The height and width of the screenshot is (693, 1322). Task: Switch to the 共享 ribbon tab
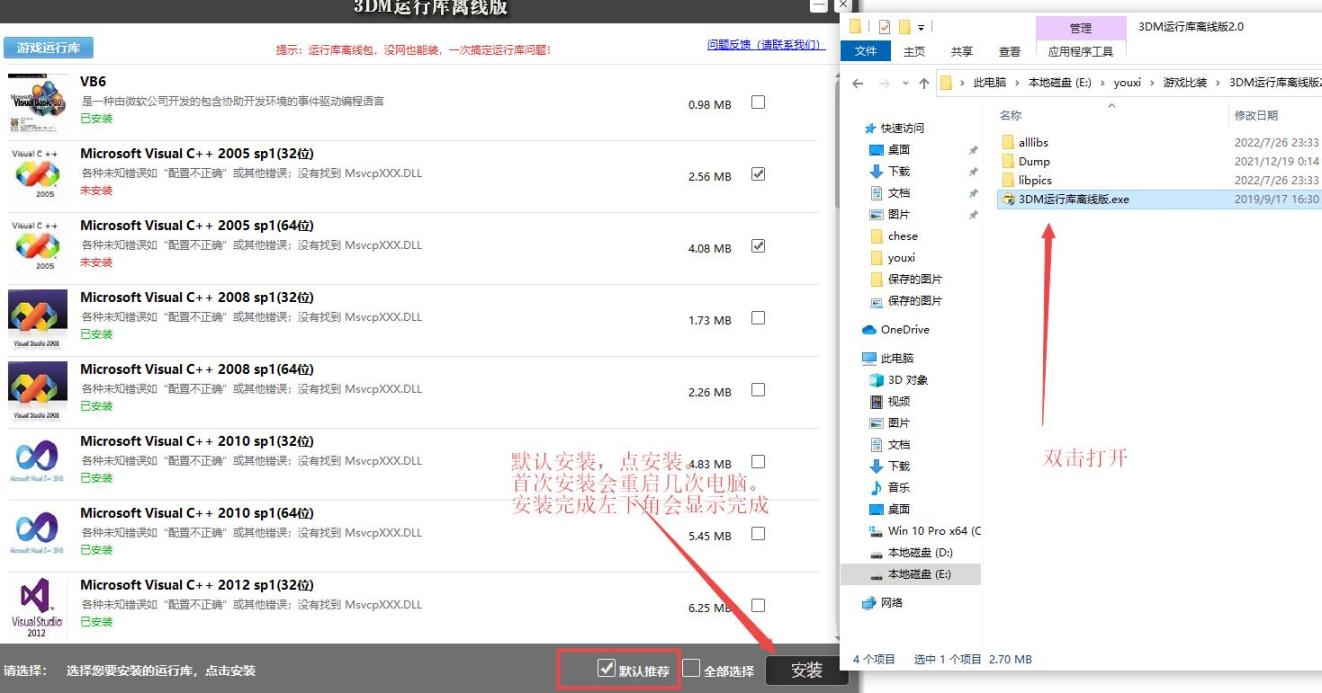962,51
